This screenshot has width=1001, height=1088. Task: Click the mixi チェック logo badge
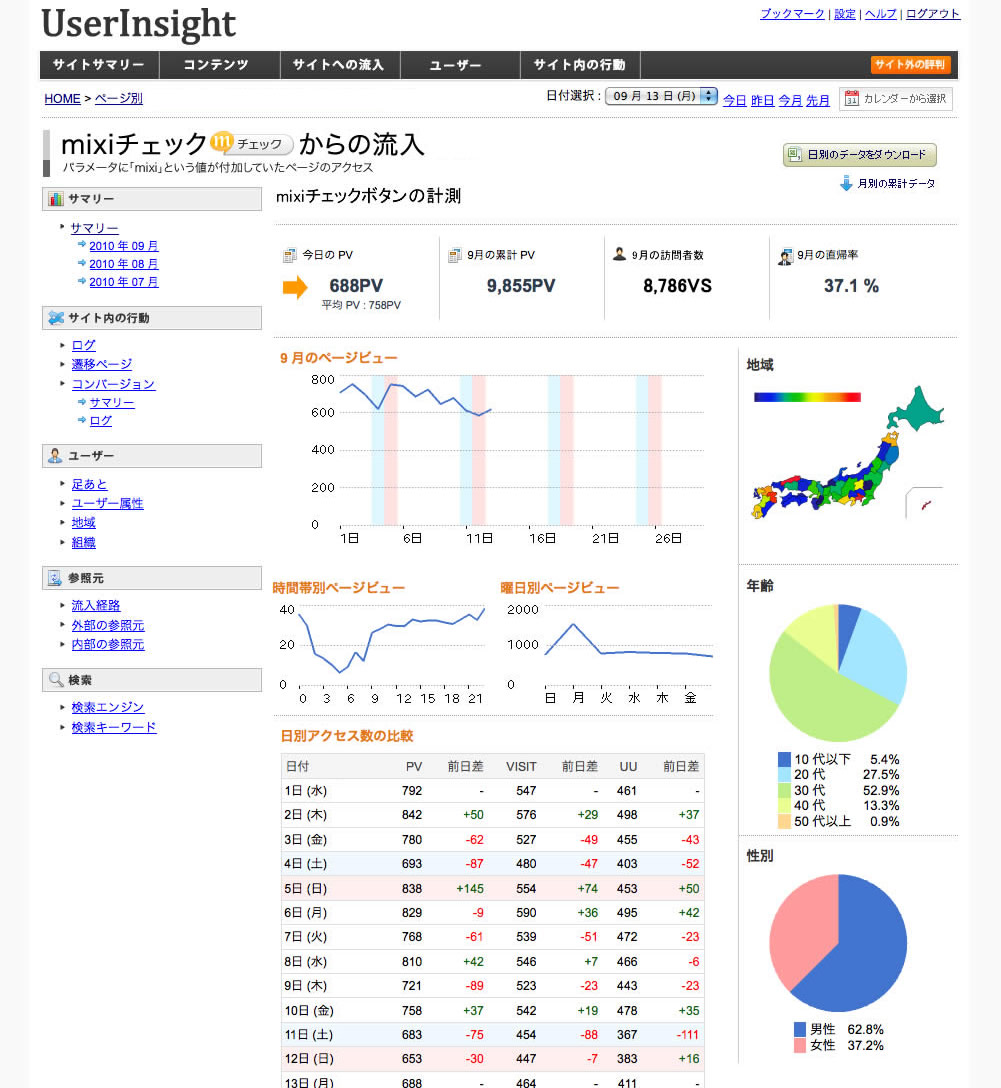tap(253, 144)
